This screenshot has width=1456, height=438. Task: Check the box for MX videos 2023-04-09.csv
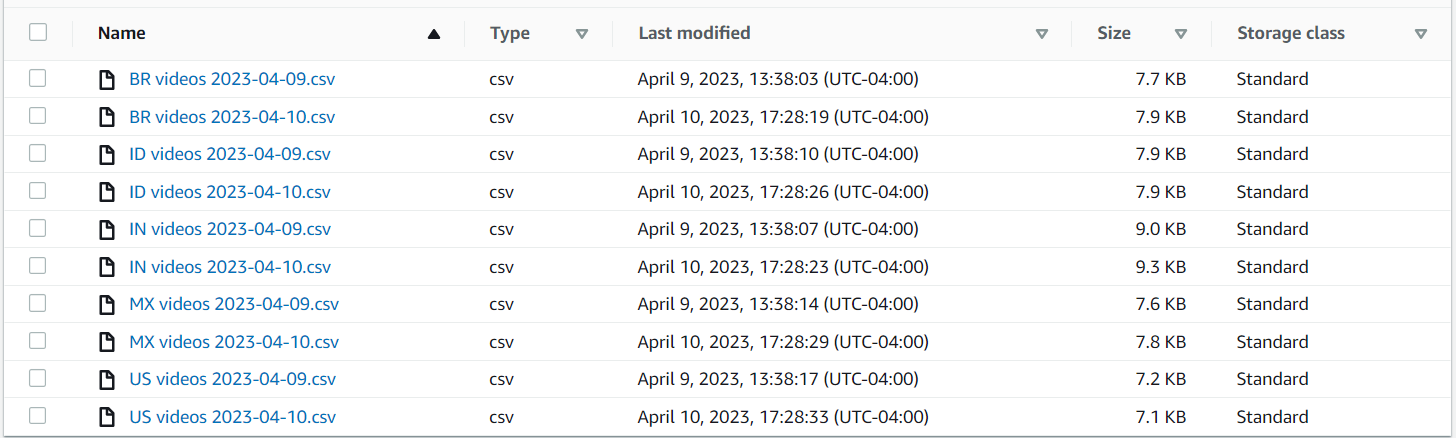coord(38,303)
